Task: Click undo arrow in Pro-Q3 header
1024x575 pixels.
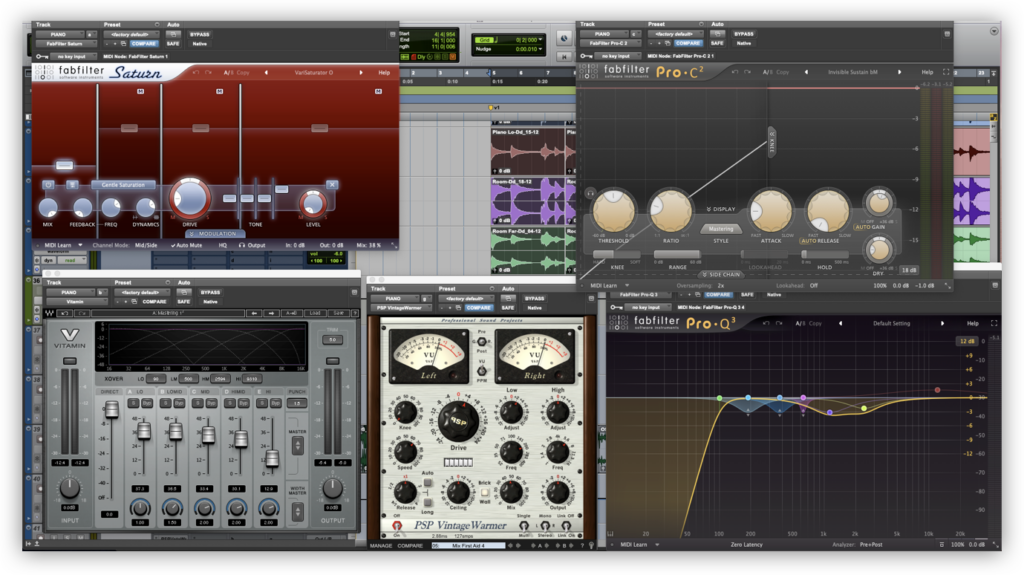Action: [767, 323]
